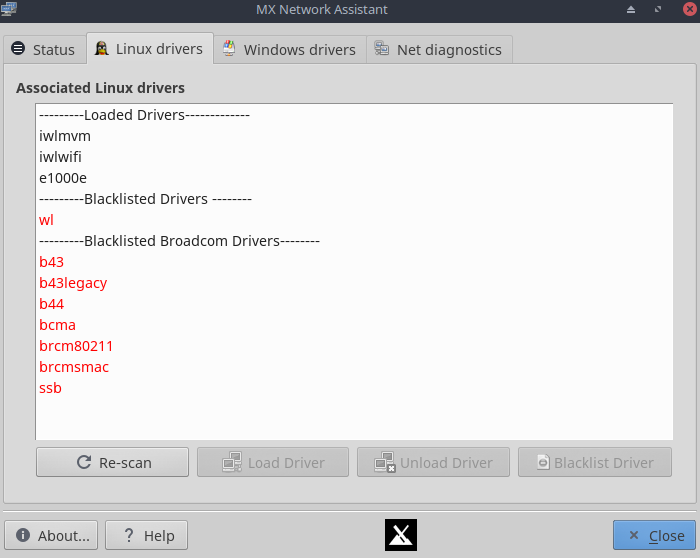Select the Linux drivers tab

point(150,49)
